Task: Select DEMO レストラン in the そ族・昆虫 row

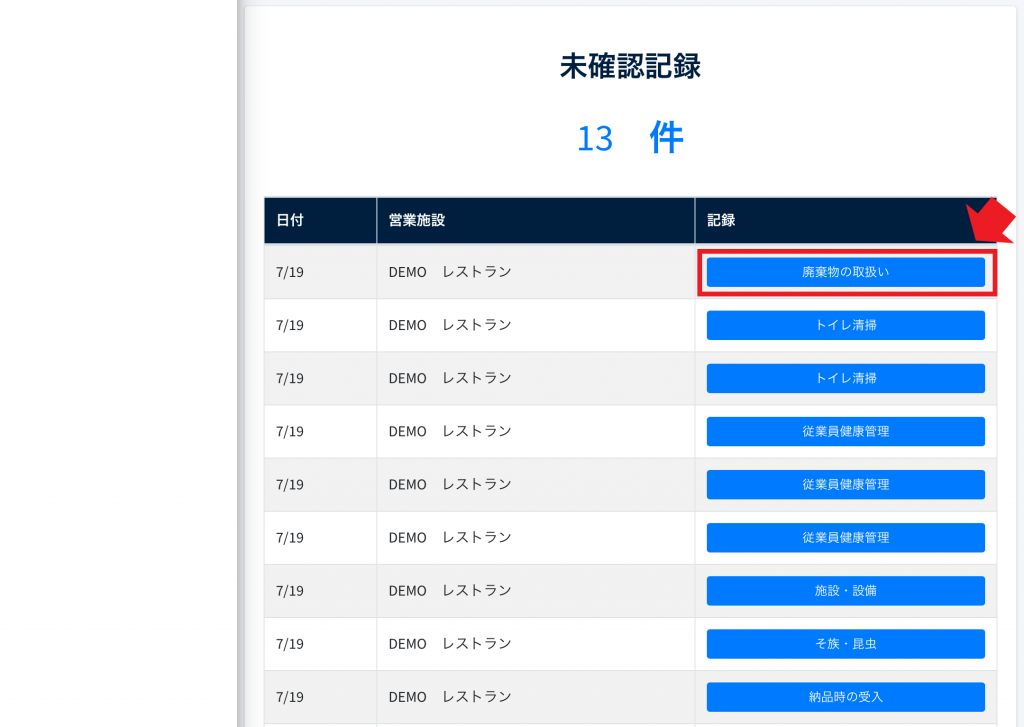Action: (x=450, y=643)
